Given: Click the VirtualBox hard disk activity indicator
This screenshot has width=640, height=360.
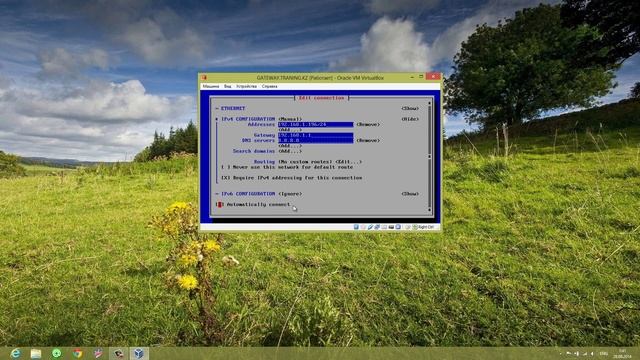Looking at the screenshot, I should [356, 227].
